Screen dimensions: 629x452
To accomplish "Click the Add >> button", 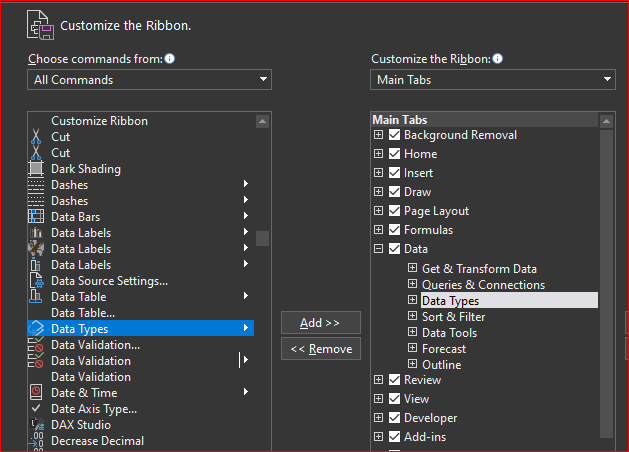I will tap(320, 323).
